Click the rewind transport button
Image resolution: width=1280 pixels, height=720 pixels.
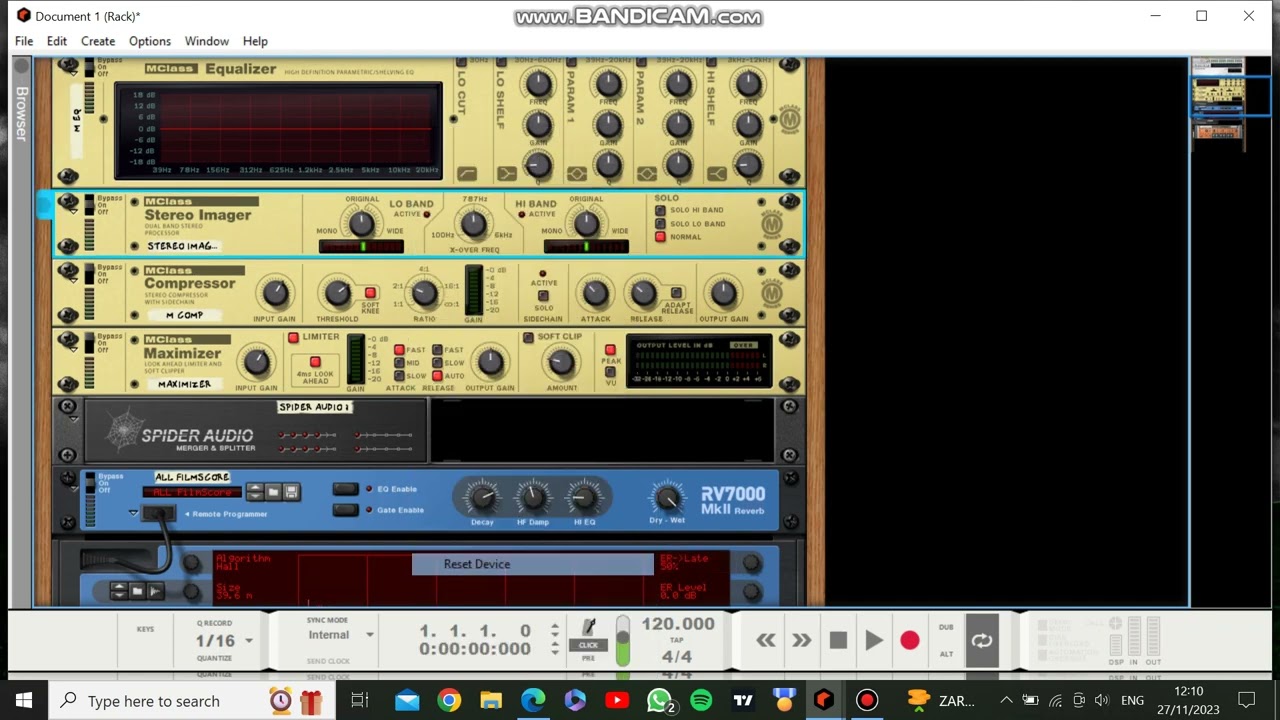pyautogui.click(x=766, y=641)
